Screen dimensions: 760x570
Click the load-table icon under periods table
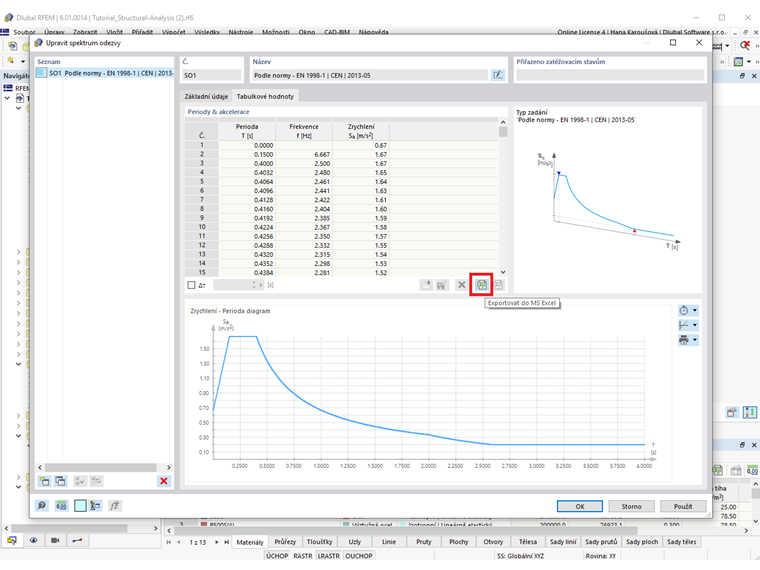(426, 285)
